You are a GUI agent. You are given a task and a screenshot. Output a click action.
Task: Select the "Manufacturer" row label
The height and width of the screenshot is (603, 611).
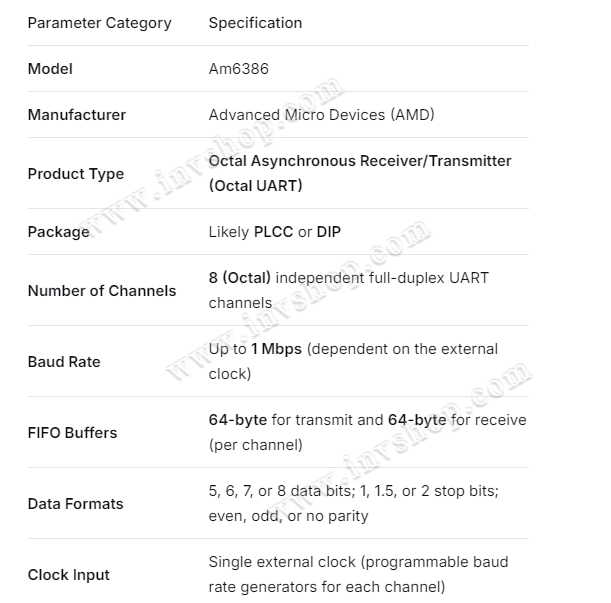(77, 115)
